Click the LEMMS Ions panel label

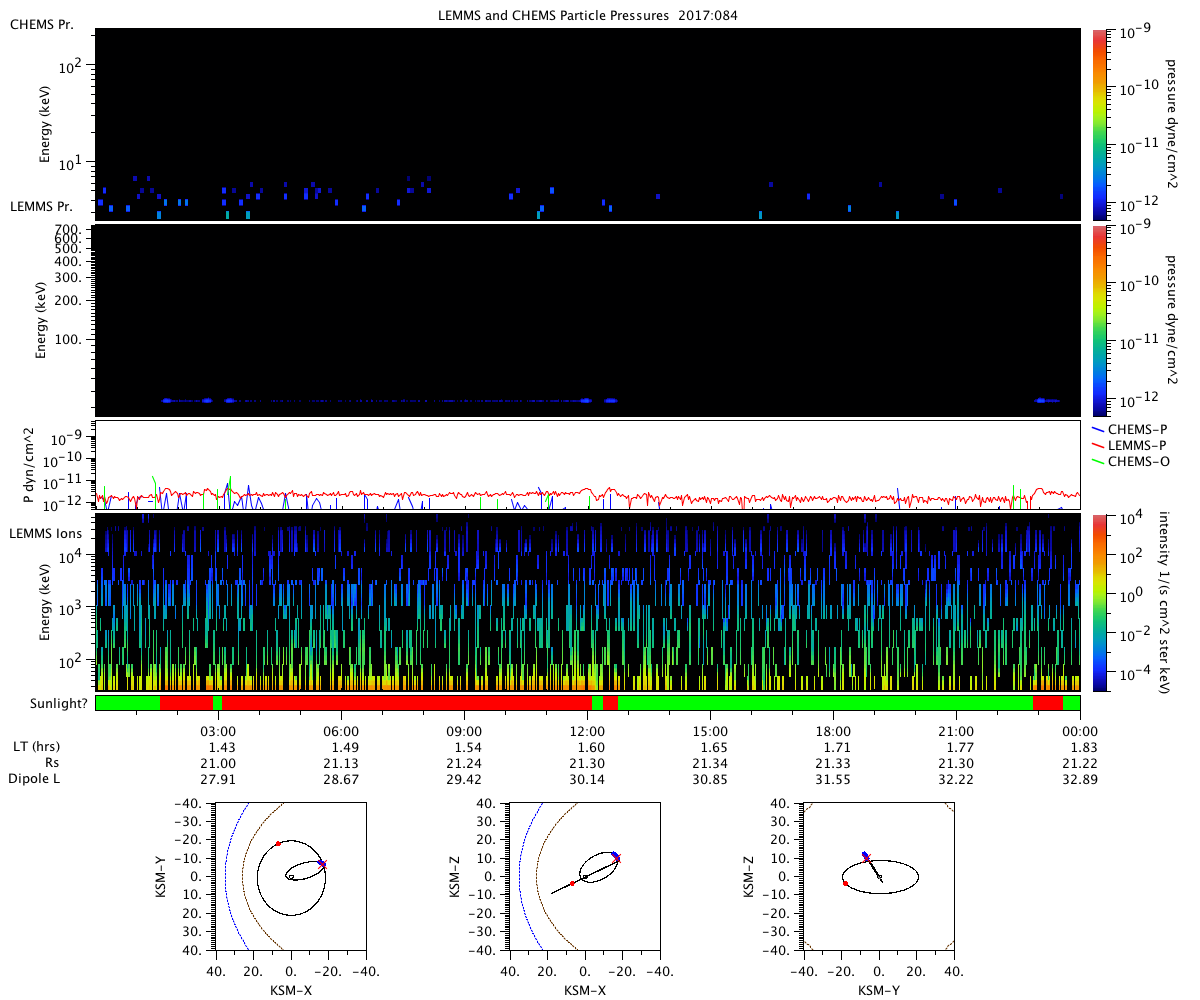click(47, 533)
